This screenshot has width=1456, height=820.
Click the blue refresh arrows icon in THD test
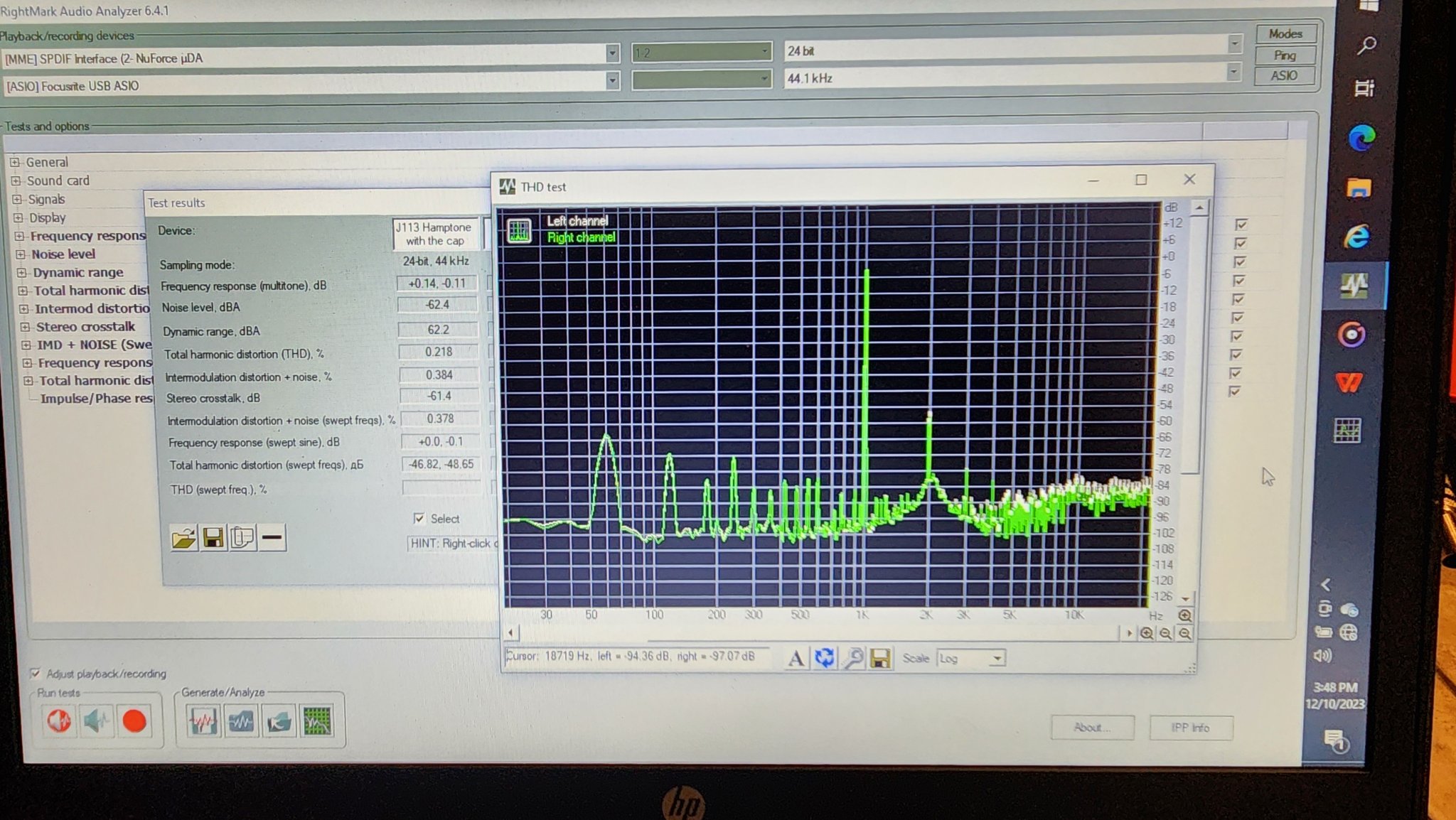pyautogui.click(x=825, y=658)
